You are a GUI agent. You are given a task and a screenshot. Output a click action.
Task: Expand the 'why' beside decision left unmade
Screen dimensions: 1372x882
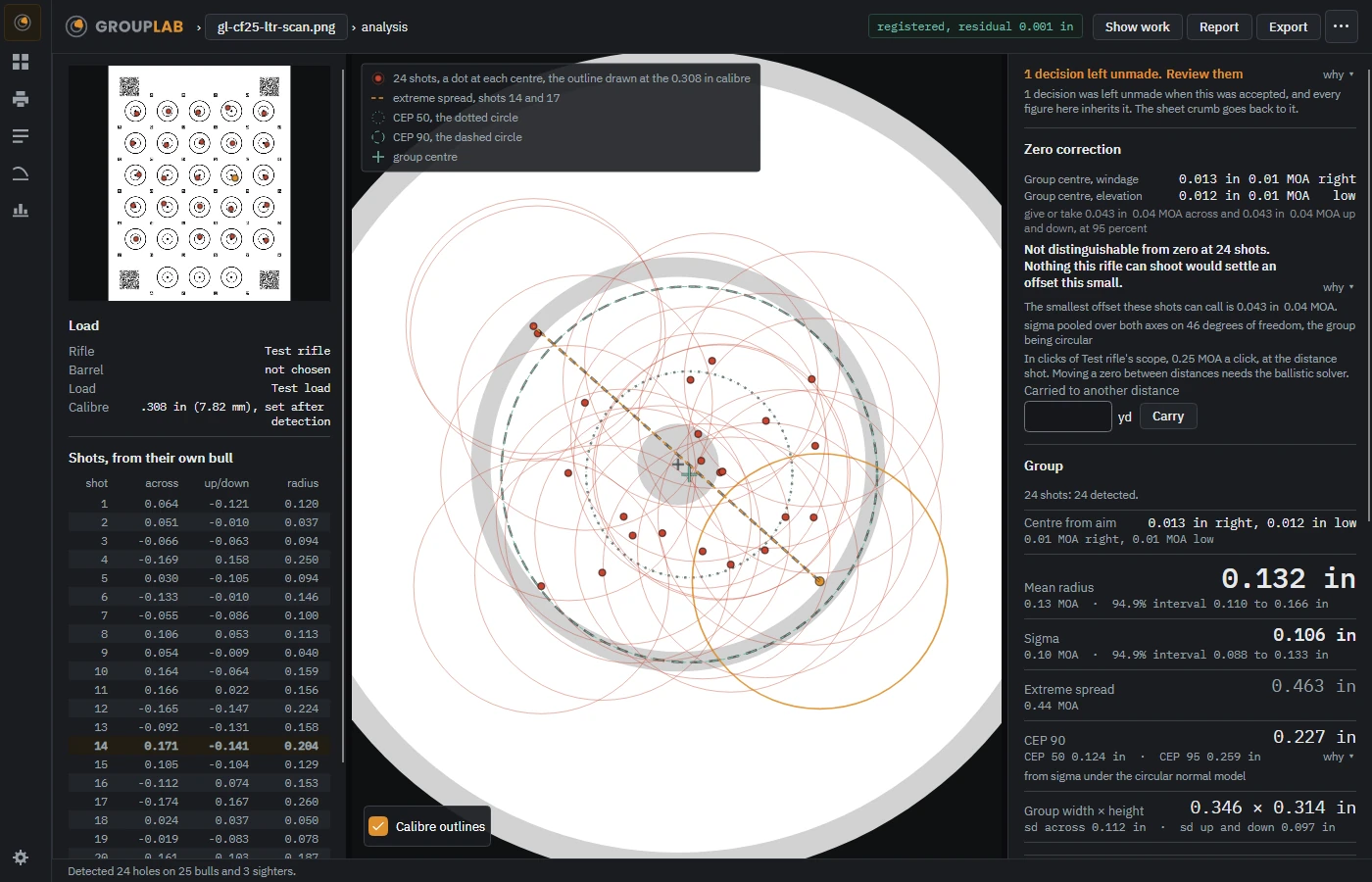[1339, 74]
